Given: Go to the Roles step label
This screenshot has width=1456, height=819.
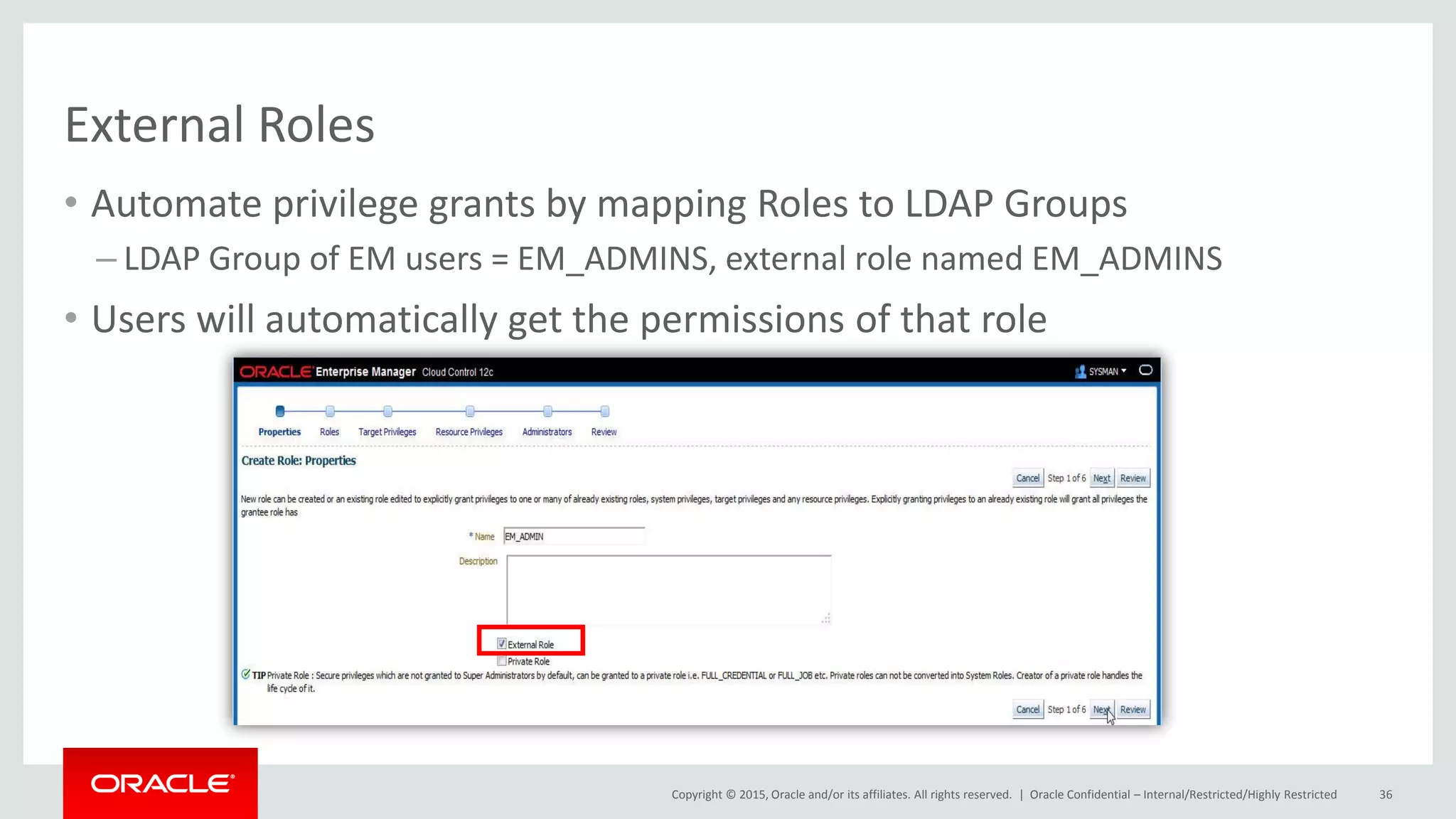Looking at the screenshot, I should coord(329,432).
